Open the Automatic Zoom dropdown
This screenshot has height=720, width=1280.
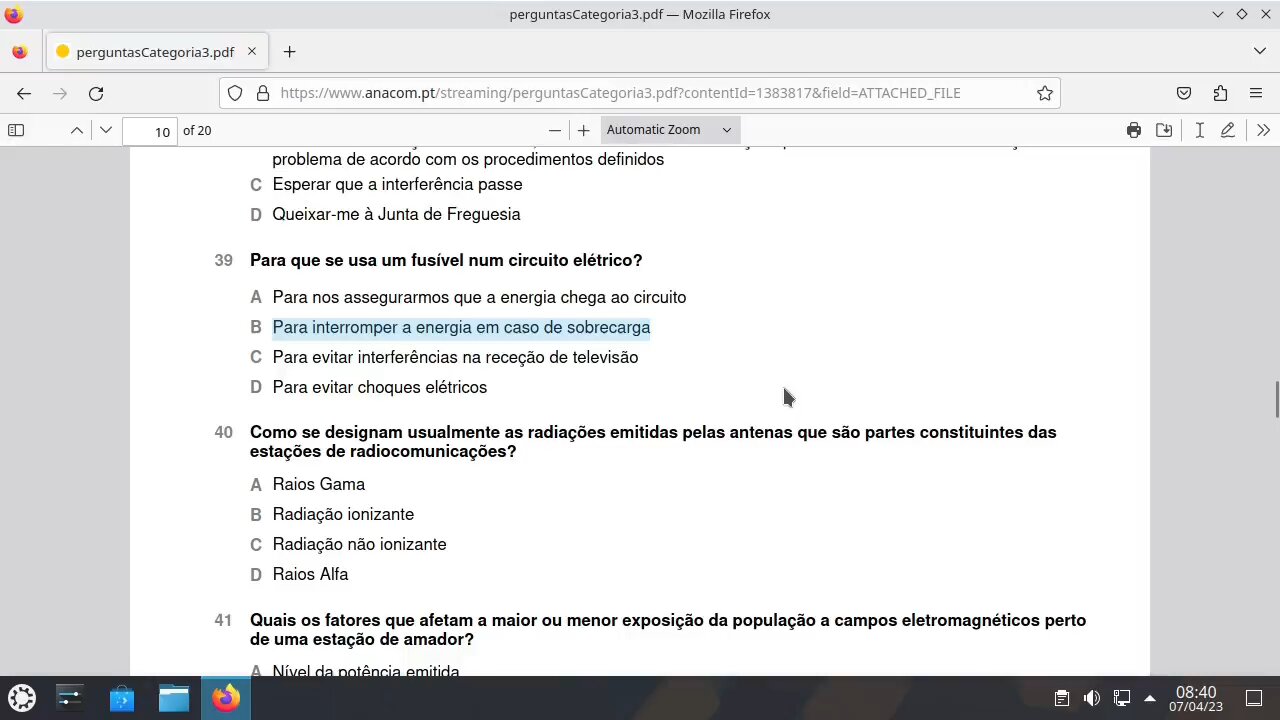point(669,130)
